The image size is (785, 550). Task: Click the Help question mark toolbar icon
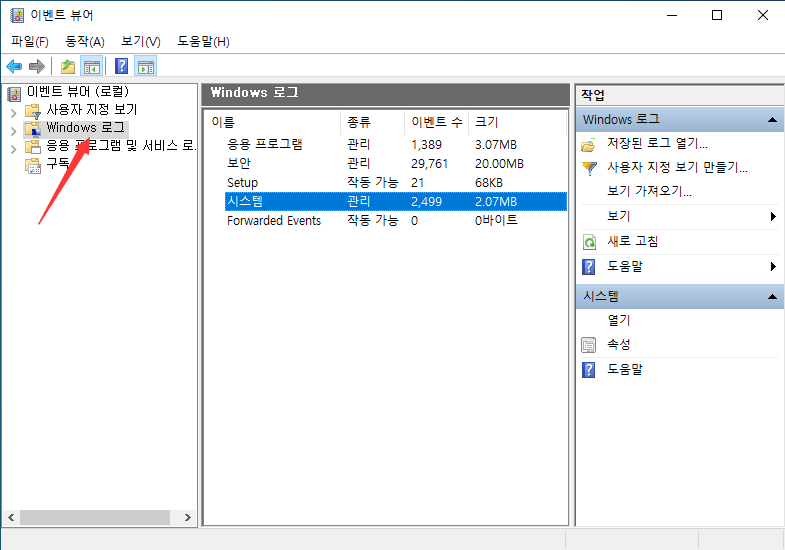pyautogui.click(x=121, y=66)
